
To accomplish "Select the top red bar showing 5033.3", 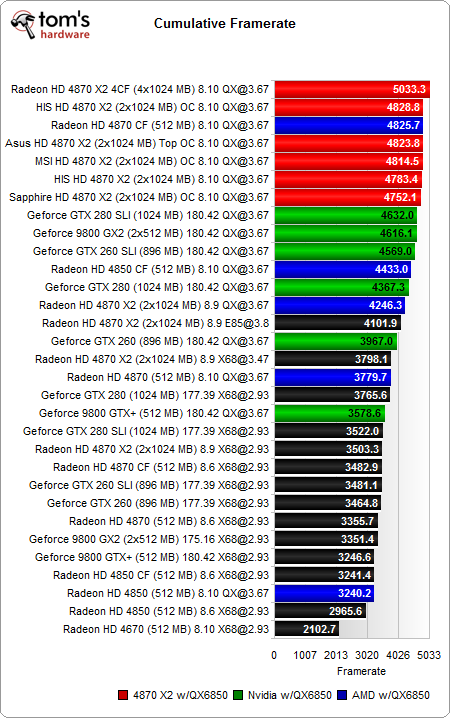I will pos(352,89).
